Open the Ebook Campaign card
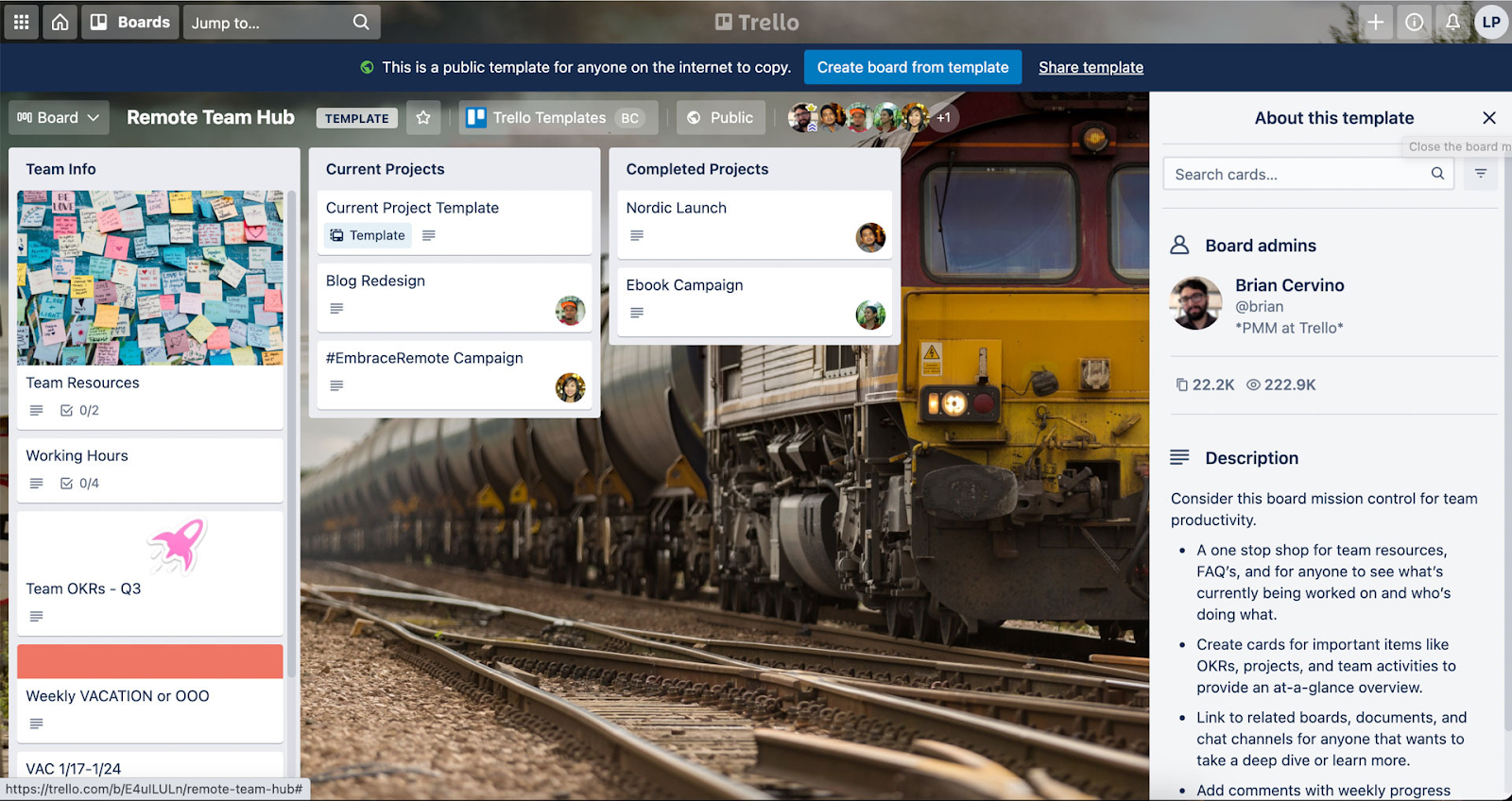The height and width of the screenshot is (801, 1512). pos(754,301)
